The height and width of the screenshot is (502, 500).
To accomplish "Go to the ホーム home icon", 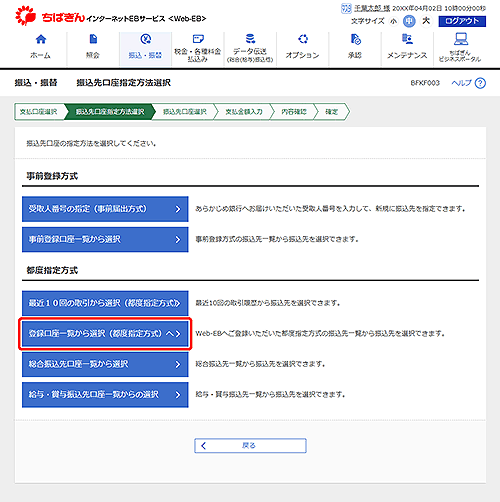I will [x=41, y=39].
